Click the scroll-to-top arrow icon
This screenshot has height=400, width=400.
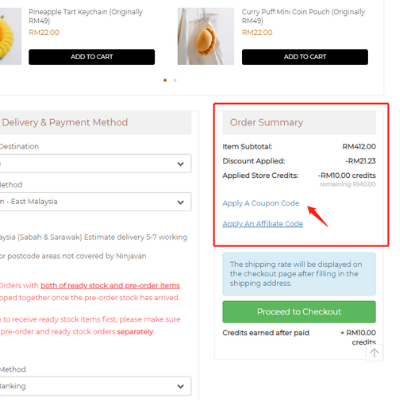374,353
